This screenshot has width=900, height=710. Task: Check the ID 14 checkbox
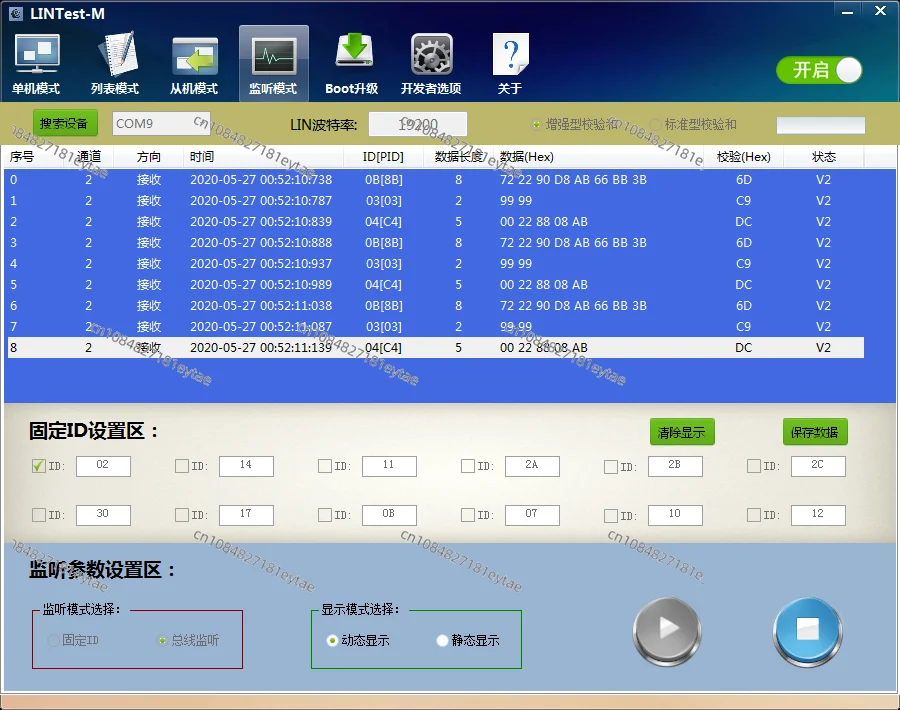pos(182,466)
